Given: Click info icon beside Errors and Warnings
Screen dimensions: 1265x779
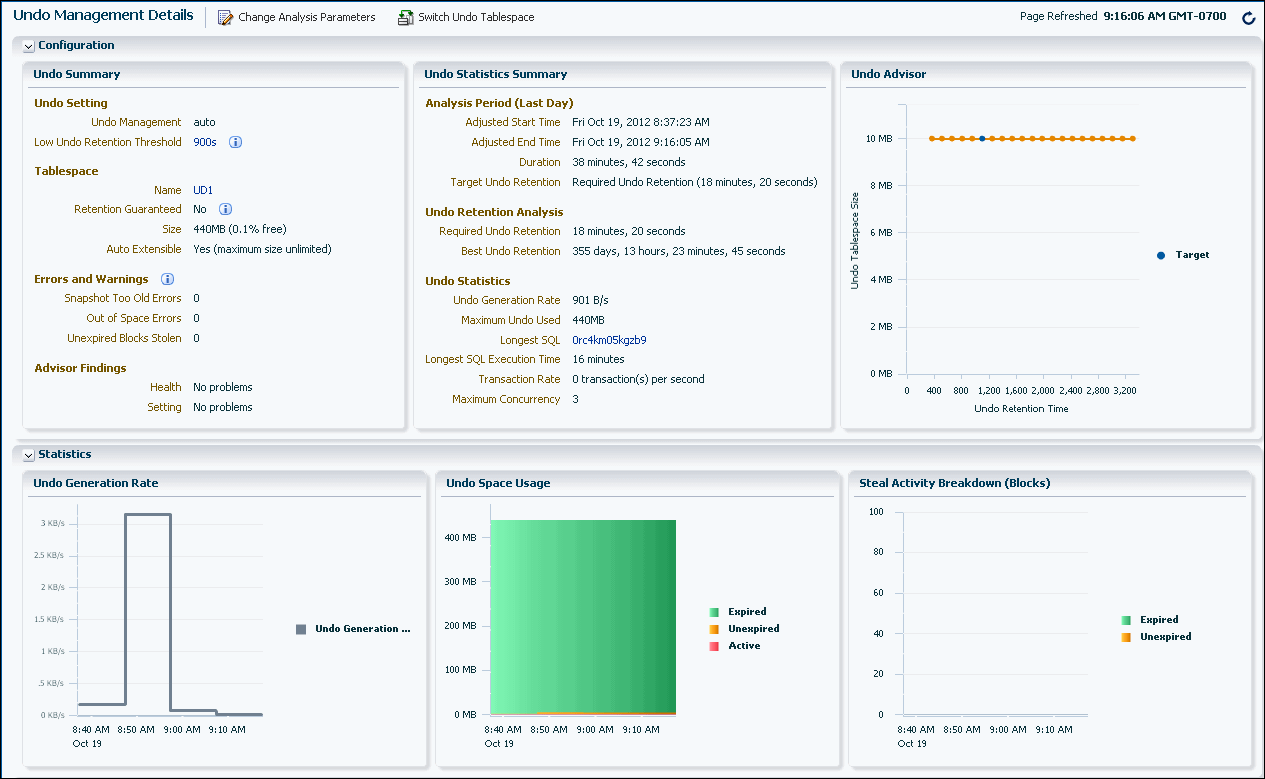Looking at the screenshot, I should point(168,279).
